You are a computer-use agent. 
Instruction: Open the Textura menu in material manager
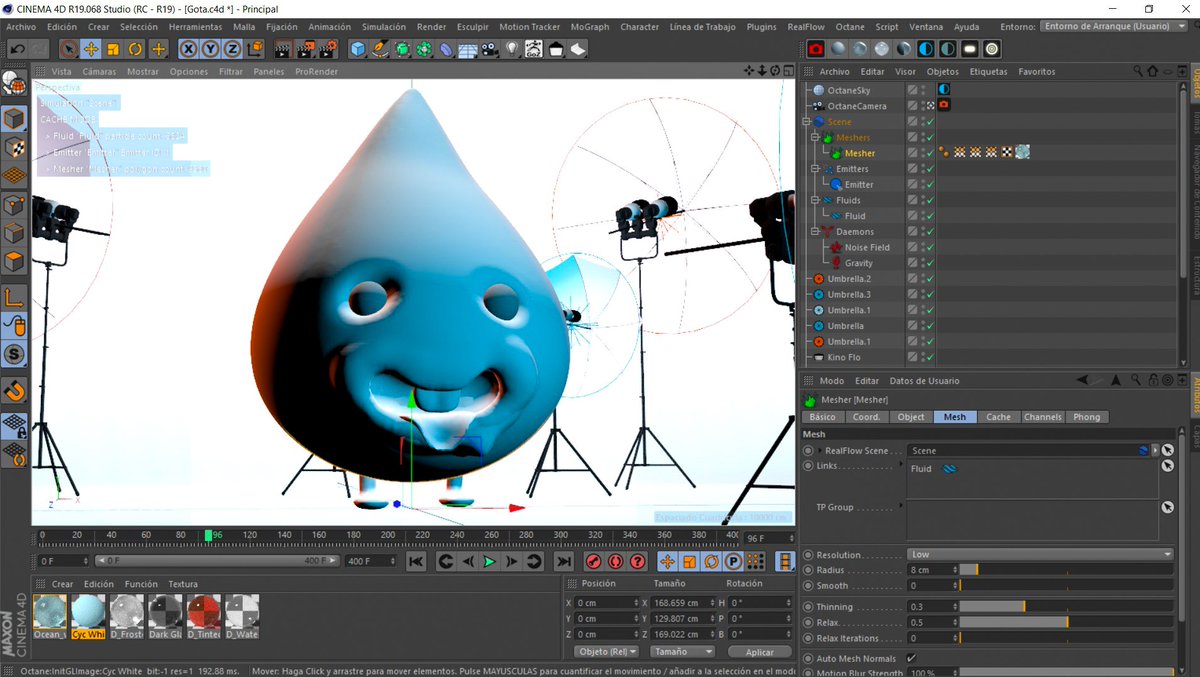[183, 584]
